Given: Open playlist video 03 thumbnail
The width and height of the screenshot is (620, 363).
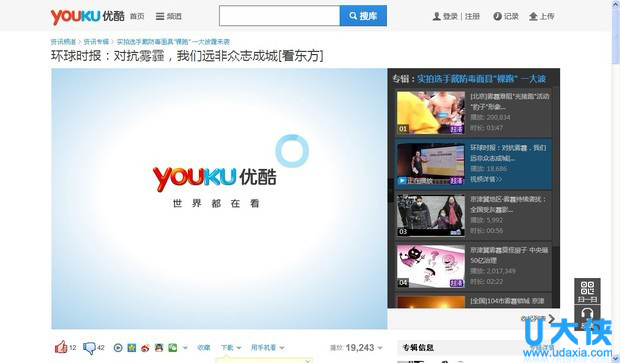Looking at the screenshot, I should coord(431,216).
